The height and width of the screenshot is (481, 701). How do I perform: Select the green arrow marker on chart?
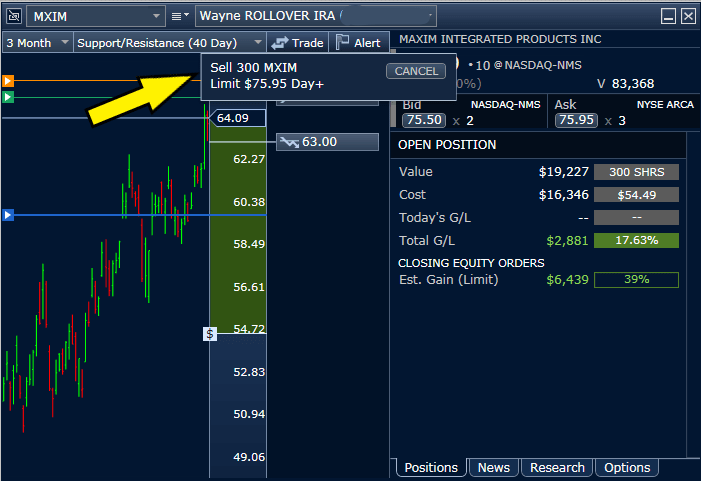coord(8,97)
